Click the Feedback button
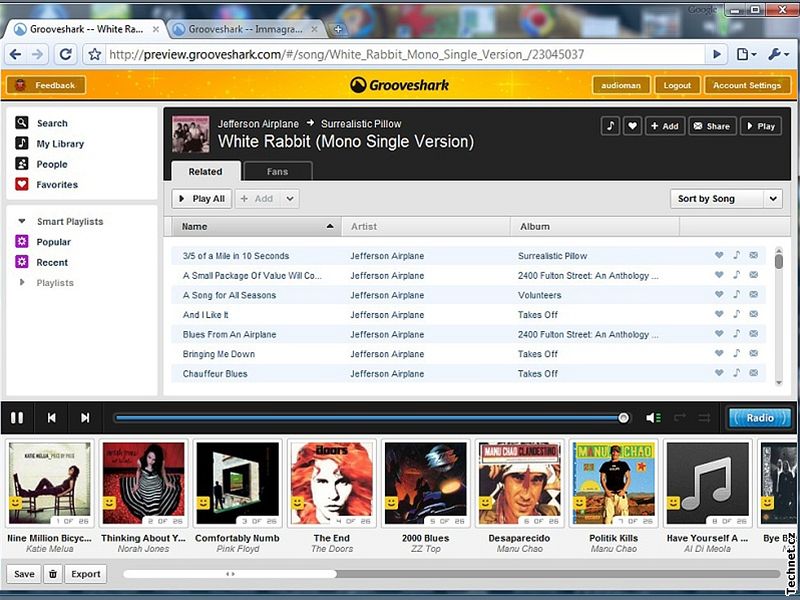The width and height of the screenshot is (800, 600). tap(46, 85)
